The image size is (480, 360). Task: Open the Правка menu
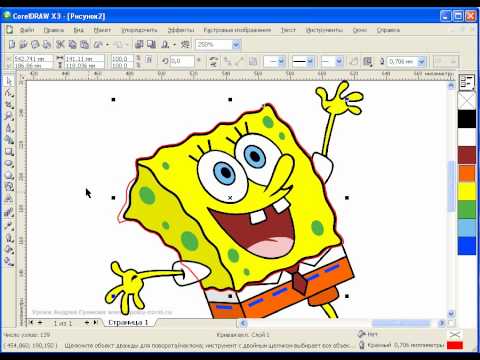pyautogui.click(x=54, y=30)
